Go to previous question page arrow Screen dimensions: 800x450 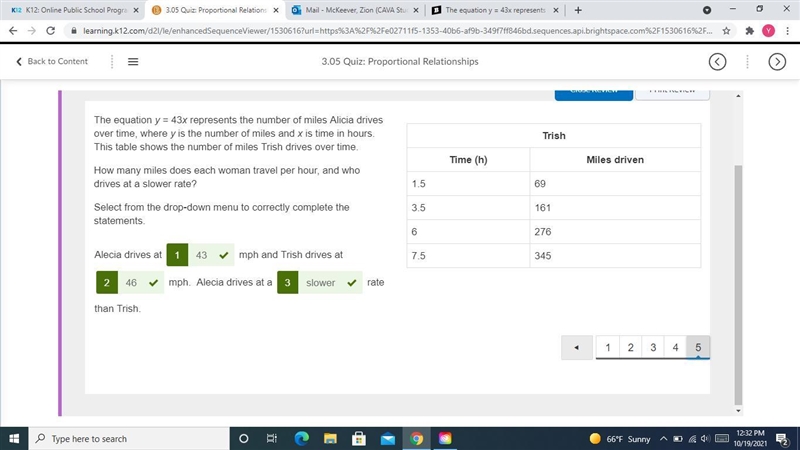click(x=577, y=347)
